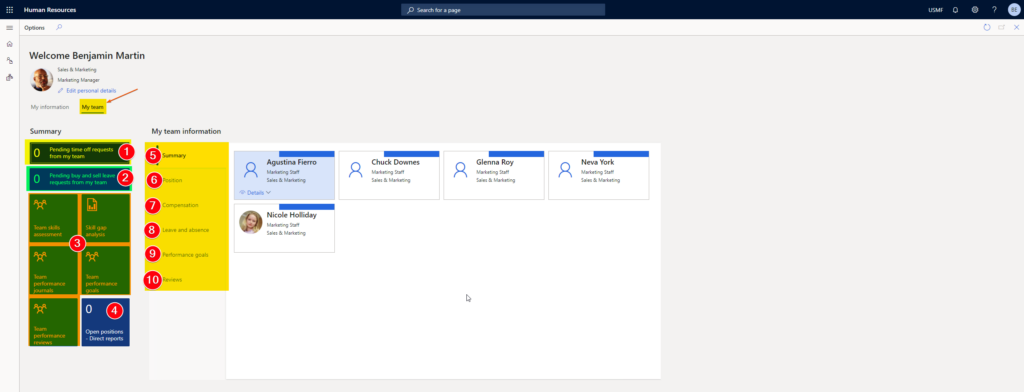Open the BE user account avatar

(1014, 10)
